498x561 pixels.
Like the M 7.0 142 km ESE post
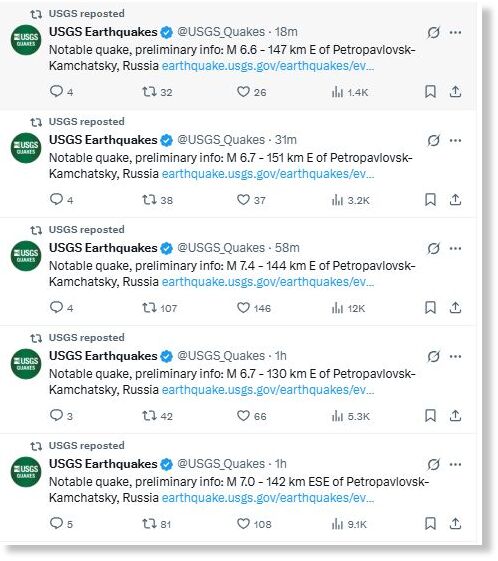pos(254,524)
